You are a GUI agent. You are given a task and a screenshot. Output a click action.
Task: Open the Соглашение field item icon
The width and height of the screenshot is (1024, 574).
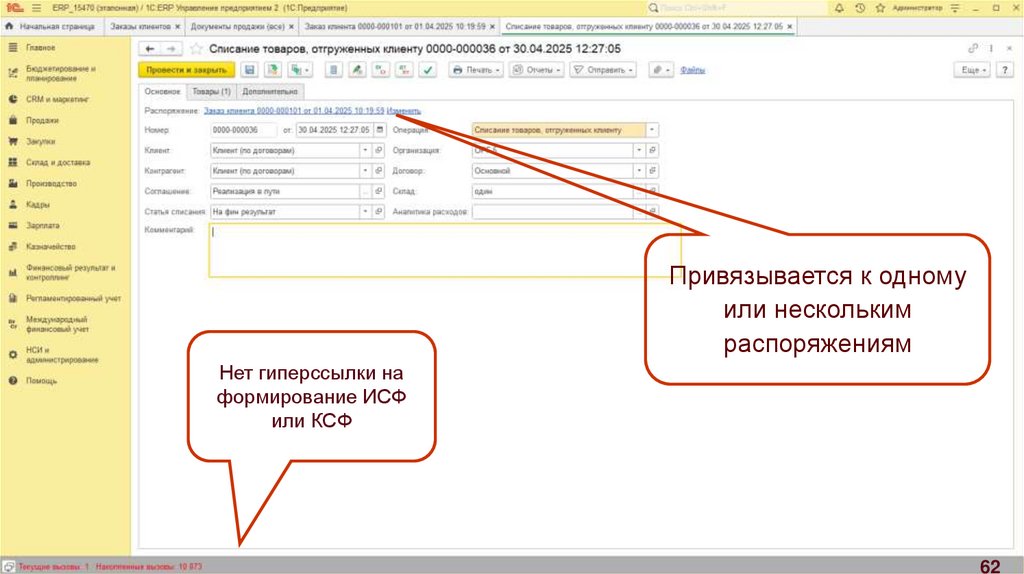(x=379, y=191)
